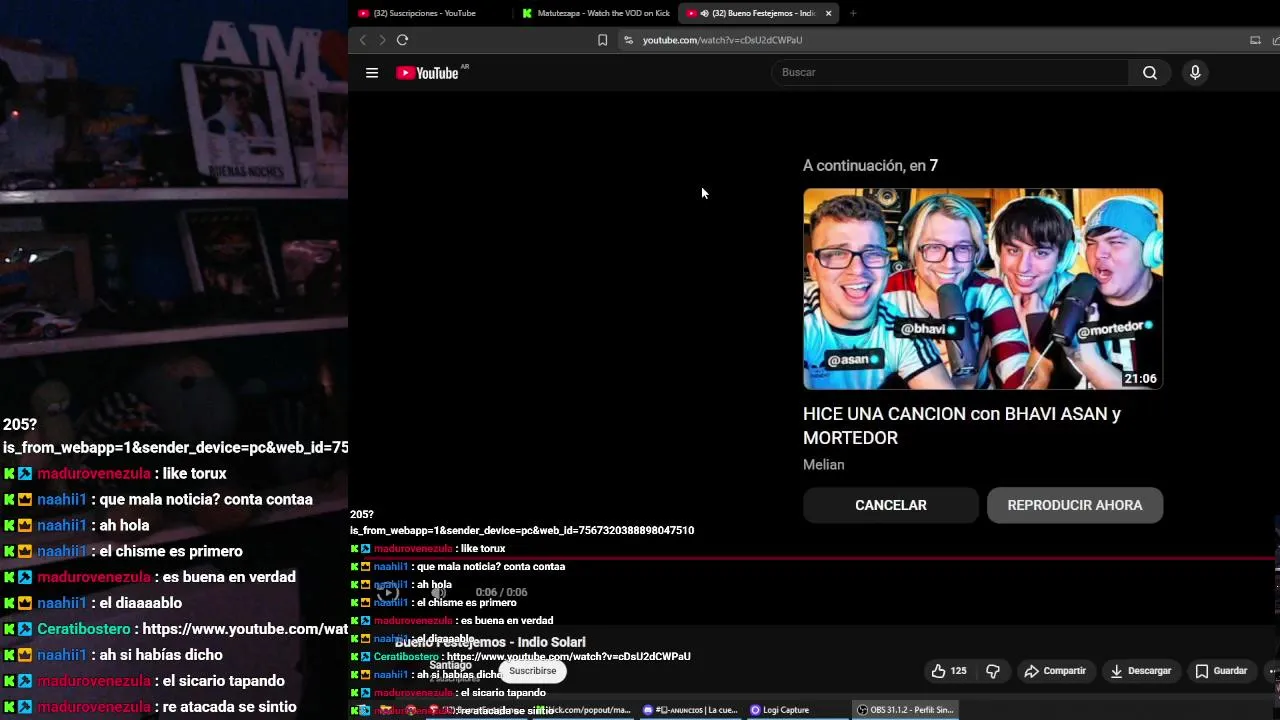Click 'ah hola' chat message
Screen dimensions: 1280x720
[124, 525]
